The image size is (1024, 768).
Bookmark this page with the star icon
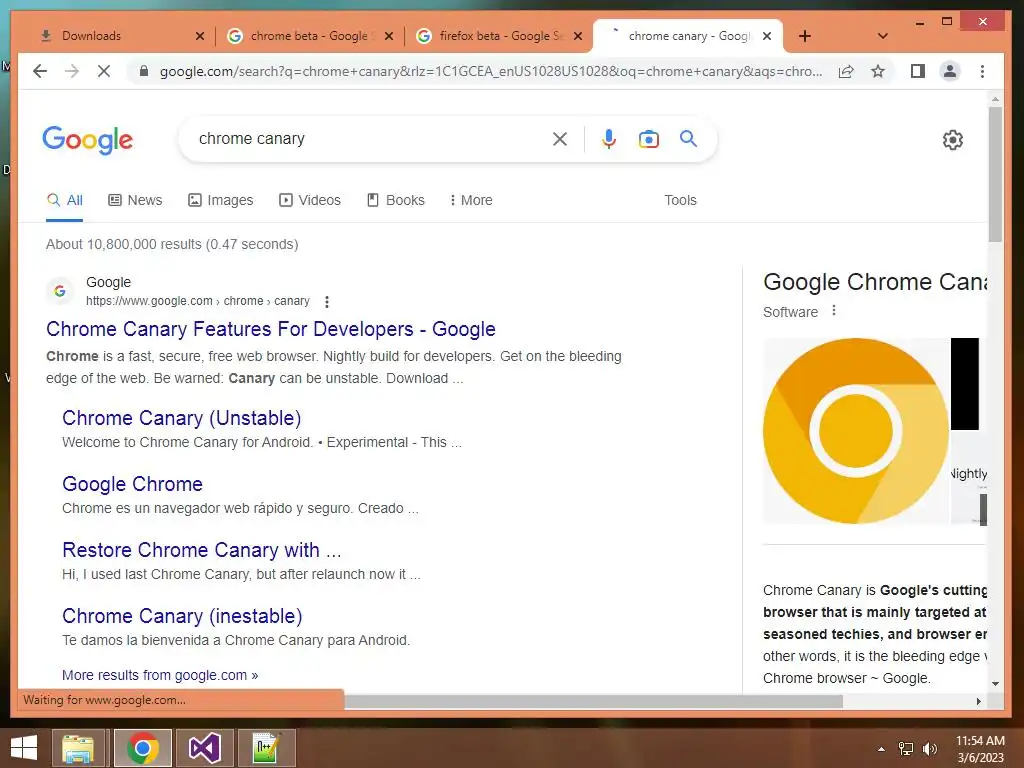pos(878,71)
